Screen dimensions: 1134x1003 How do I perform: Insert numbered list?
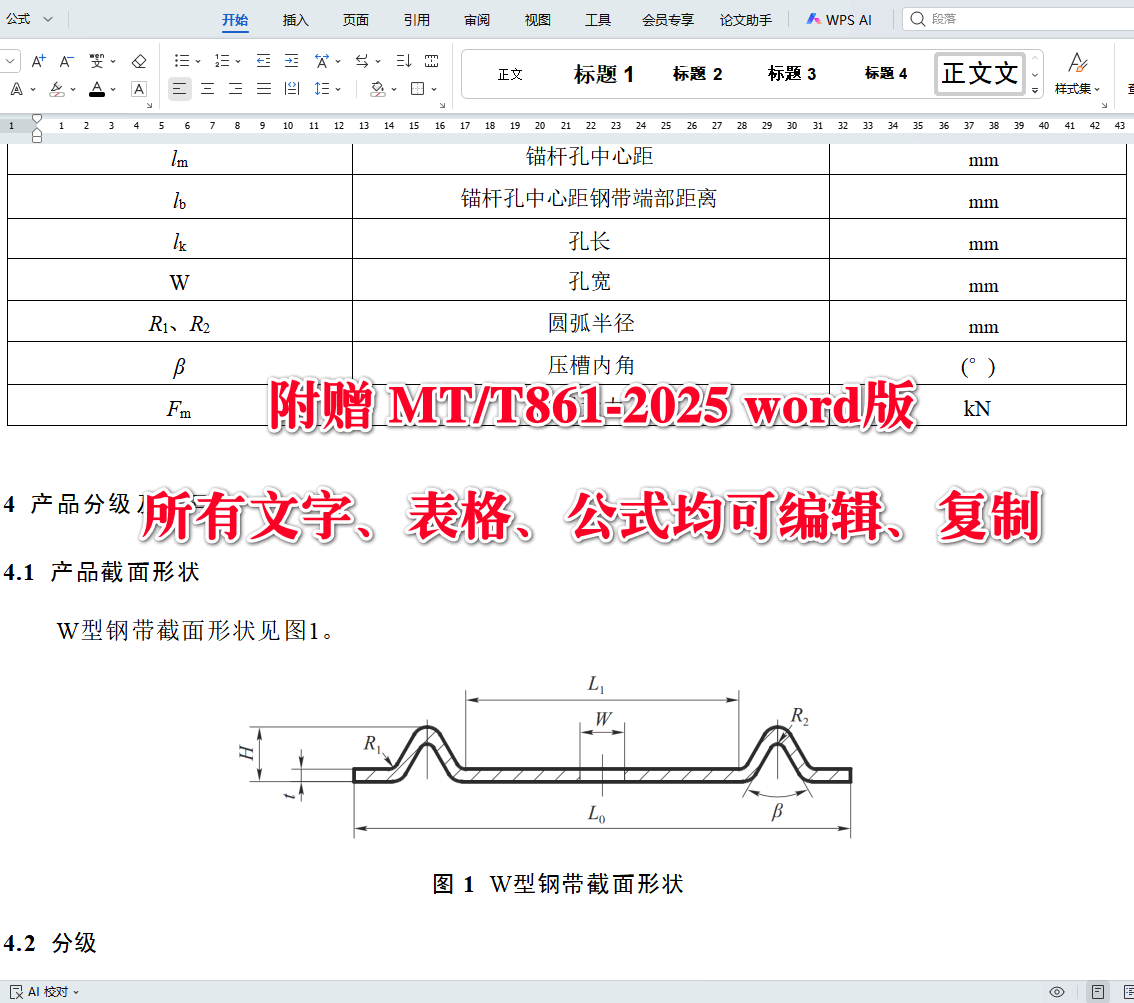[x=222, y=61]
